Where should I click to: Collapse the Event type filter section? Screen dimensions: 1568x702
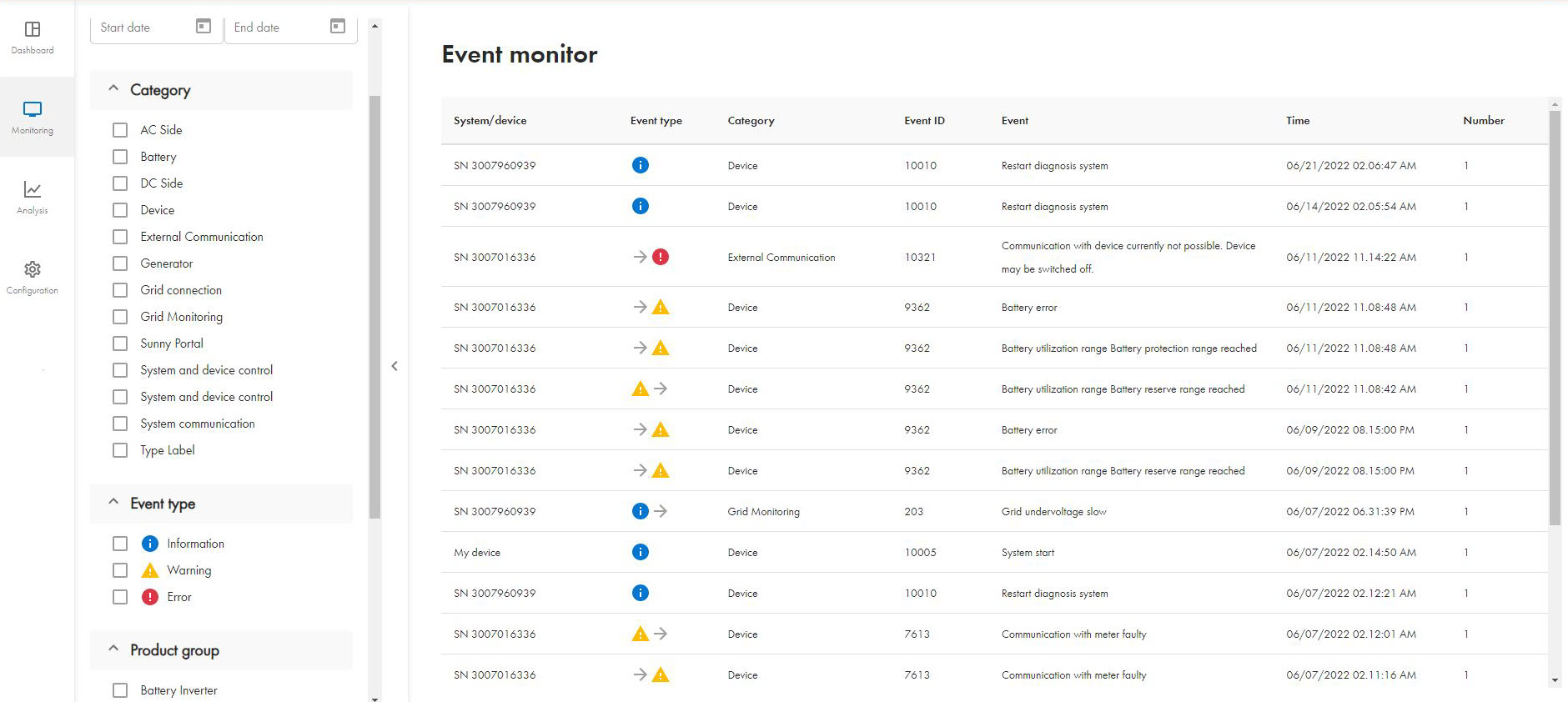tap(114, 503)
